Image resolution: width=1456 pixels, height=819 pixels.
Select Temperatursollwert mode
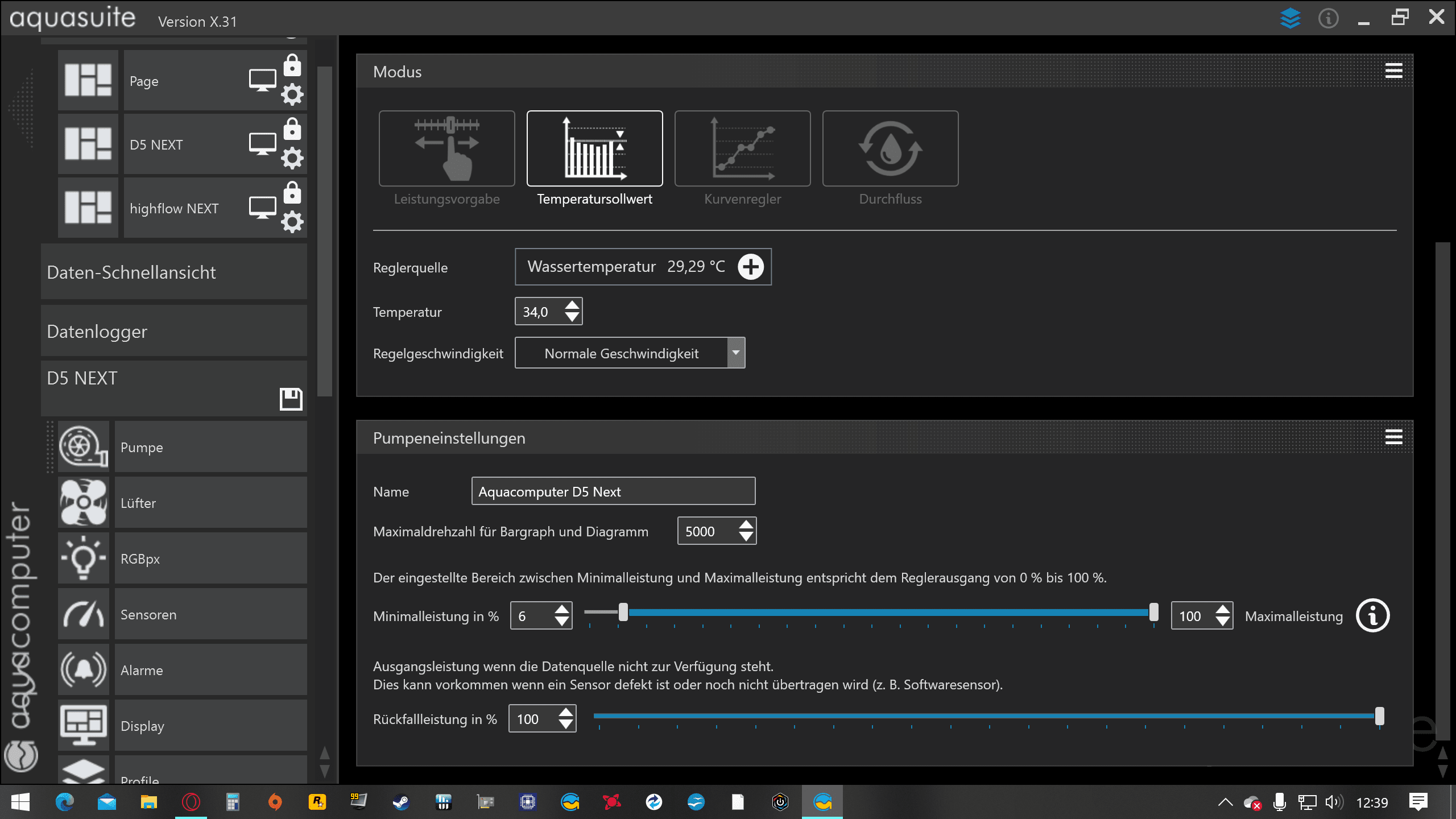(595, 148)
